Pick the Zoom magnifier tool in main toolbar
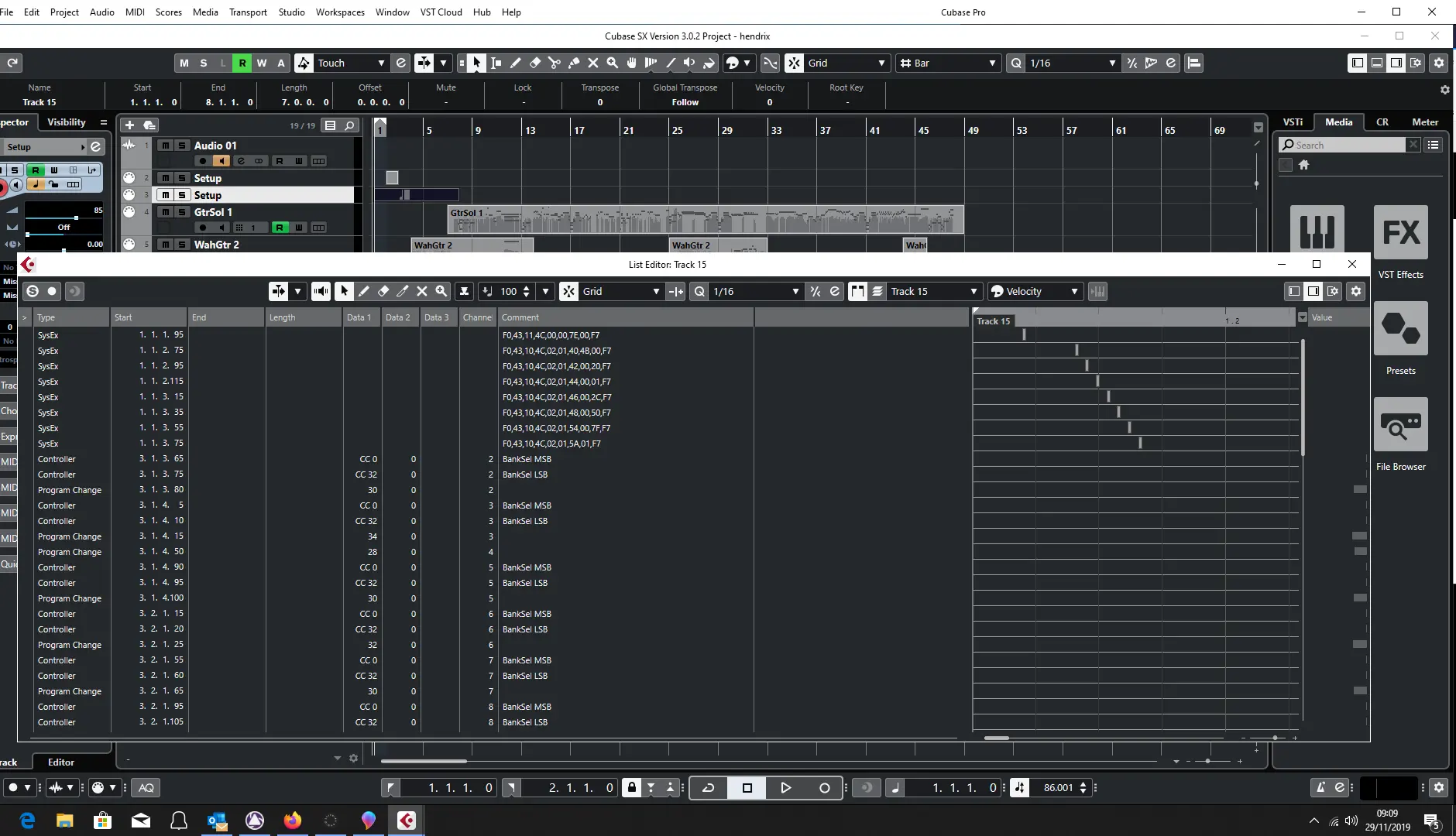Screen dimensions: 1456x836 click(x=612, y=63)
